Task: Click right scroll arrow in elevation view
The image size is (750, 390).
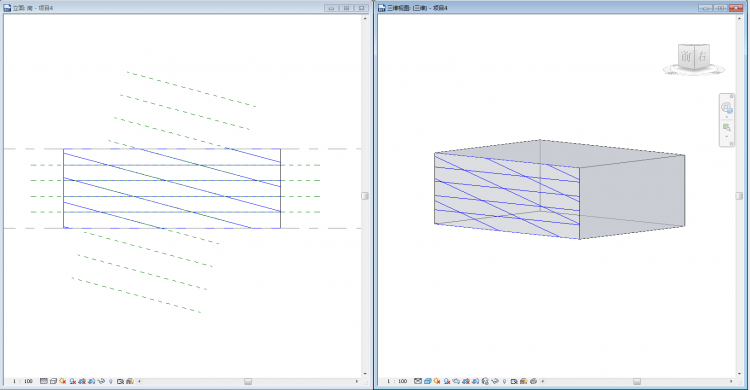Action: point(357,381)
